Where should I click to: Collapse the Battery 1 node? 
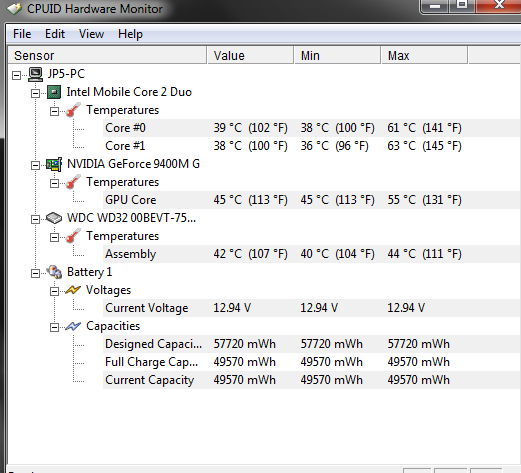[35, 273]
